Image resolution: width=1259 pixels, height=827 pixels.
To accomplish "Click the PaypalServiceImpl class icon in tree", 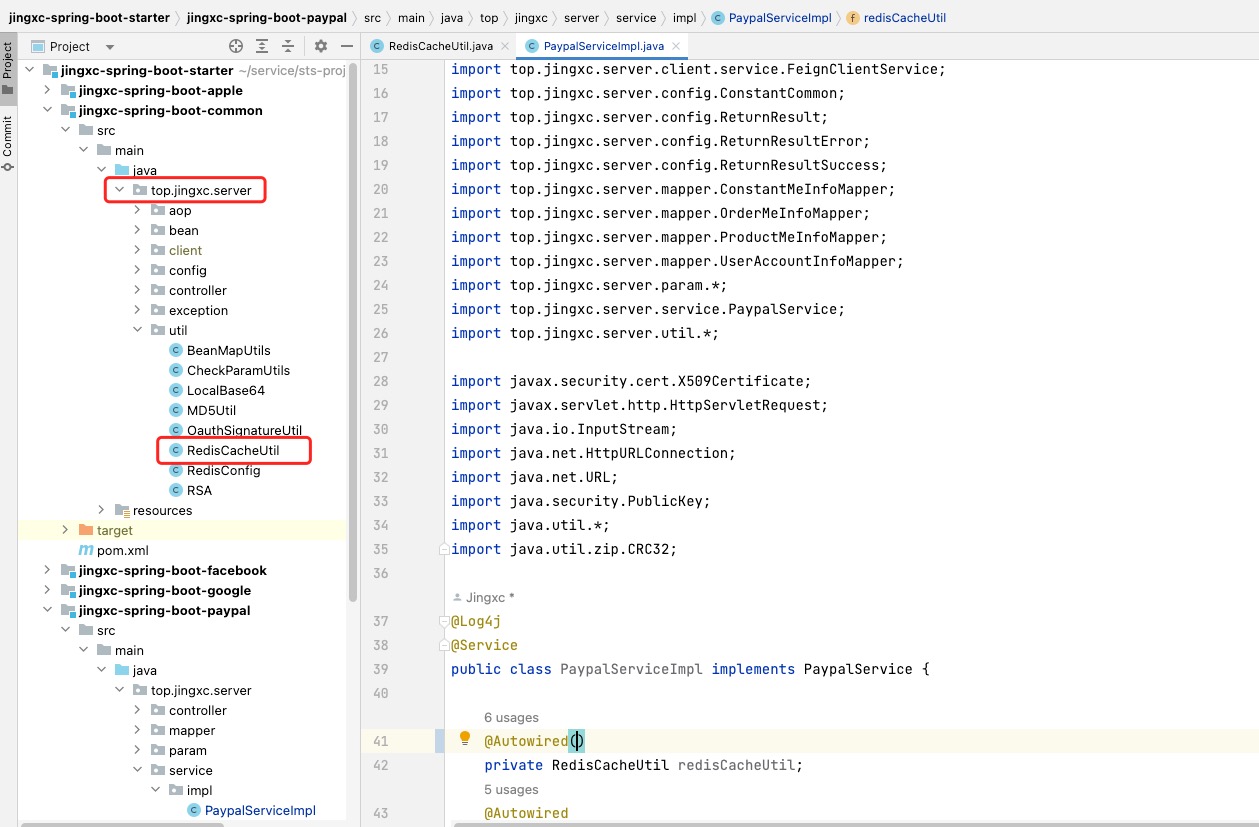I will 194,810.
